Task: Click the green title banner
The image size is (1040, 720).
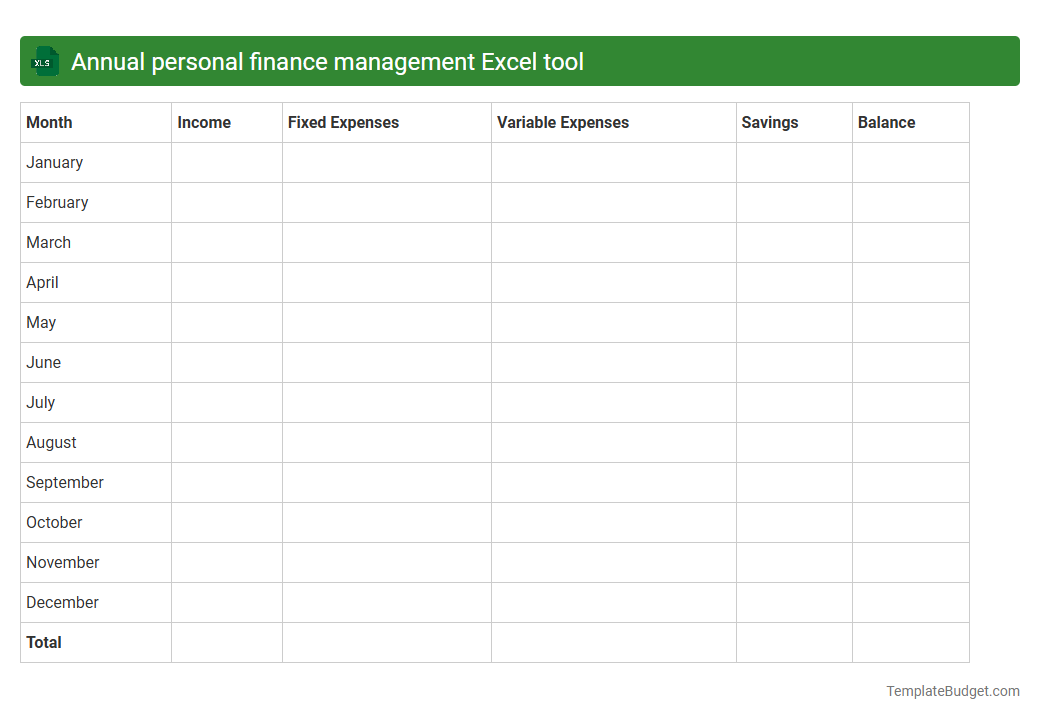Action: 520,61
